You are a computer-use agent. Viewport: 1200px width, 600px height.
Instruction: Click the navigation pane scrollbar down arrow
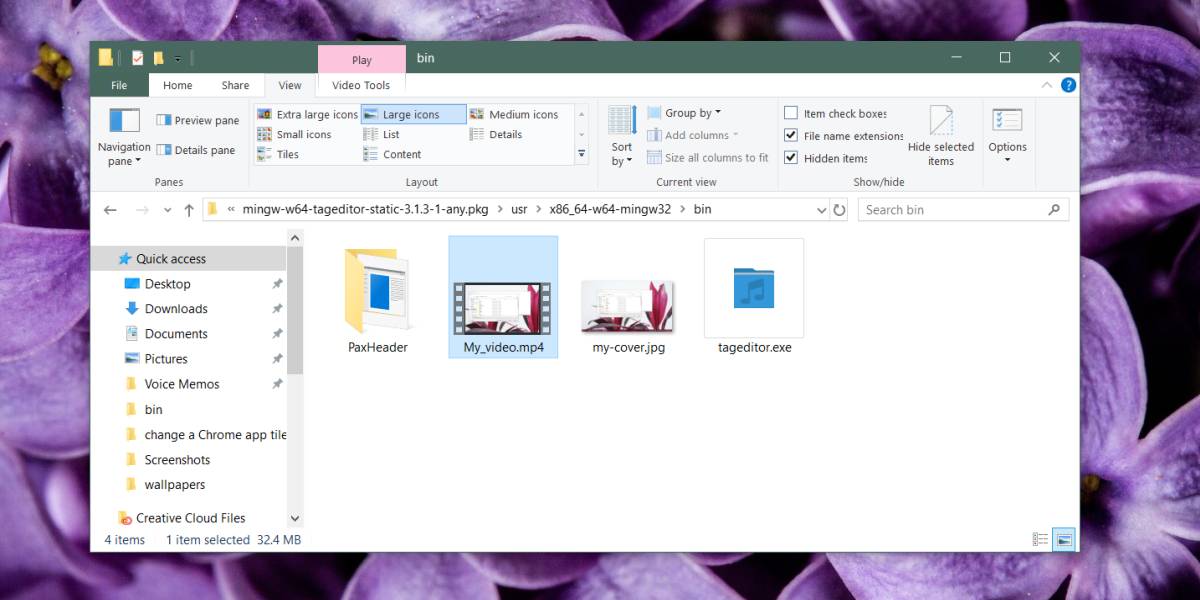point(295,519)
